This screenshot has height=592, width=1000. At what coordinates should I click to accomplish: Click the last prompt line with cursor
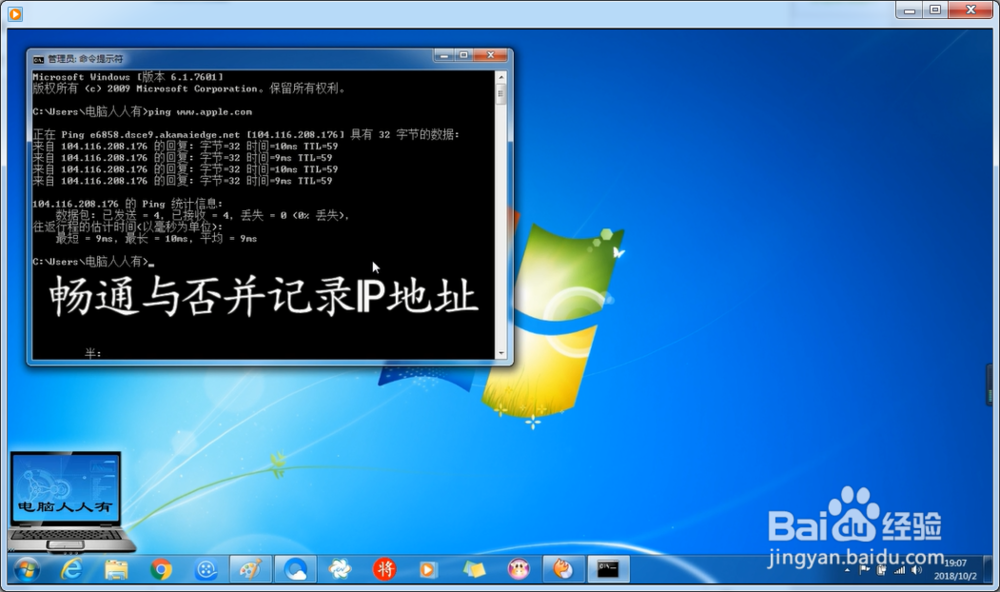[94, 262]
